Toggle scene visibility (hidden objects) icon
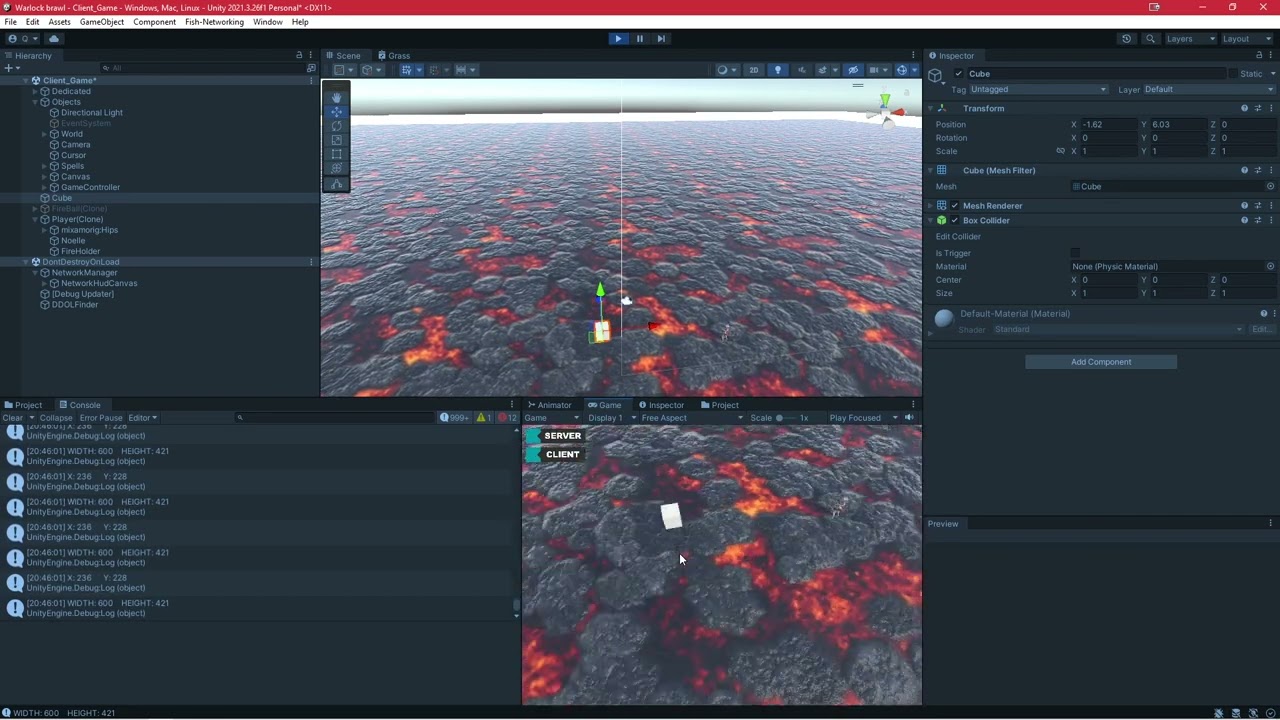Screen dimensions: 1280x720 click(x=853, y=70)
